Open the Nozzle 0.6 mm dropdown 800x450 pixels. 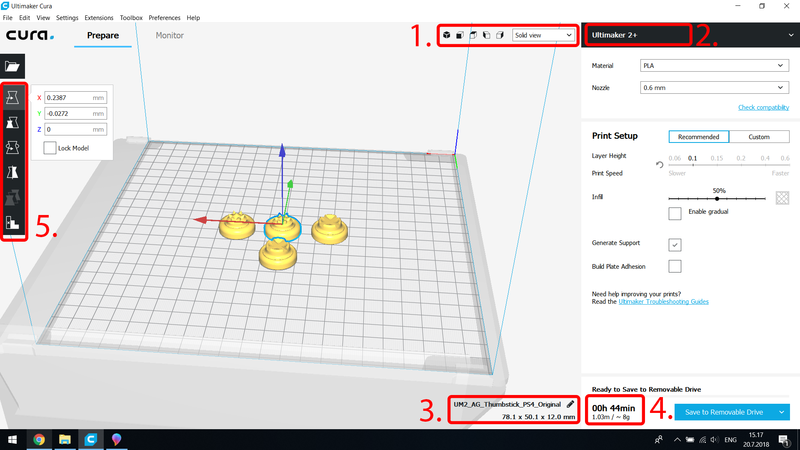(x=714, y=88)
